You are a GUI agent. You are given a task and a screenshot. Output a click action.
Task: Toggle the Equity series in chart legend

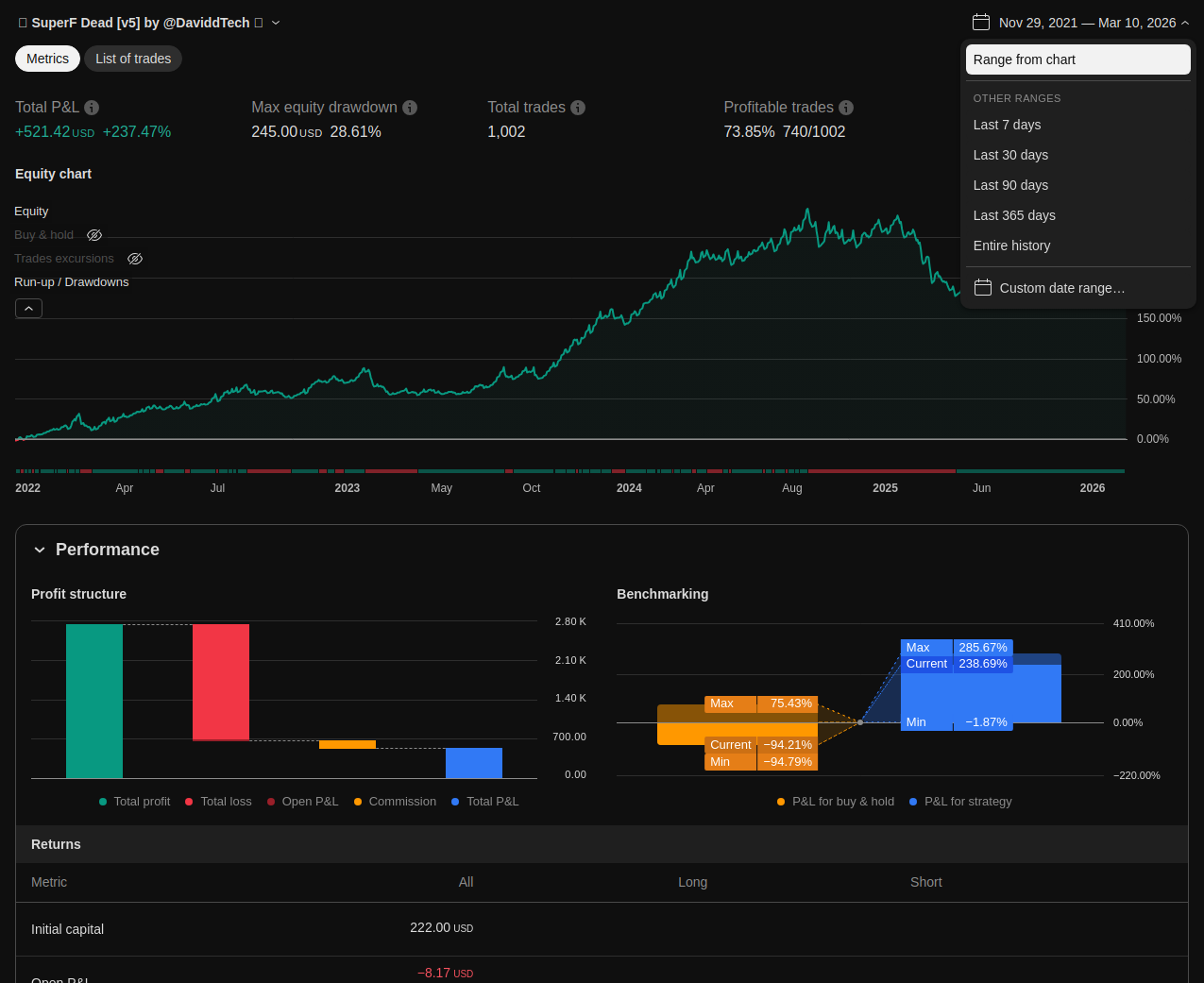(31, 212)
